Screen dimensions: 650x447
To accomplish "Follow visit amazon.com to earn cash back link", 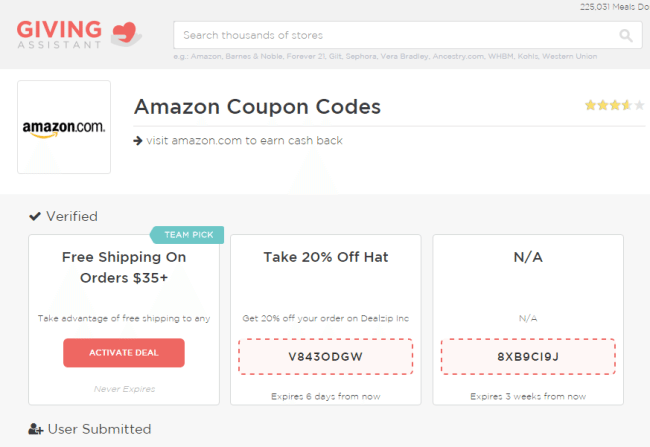I will coord(245,141).
